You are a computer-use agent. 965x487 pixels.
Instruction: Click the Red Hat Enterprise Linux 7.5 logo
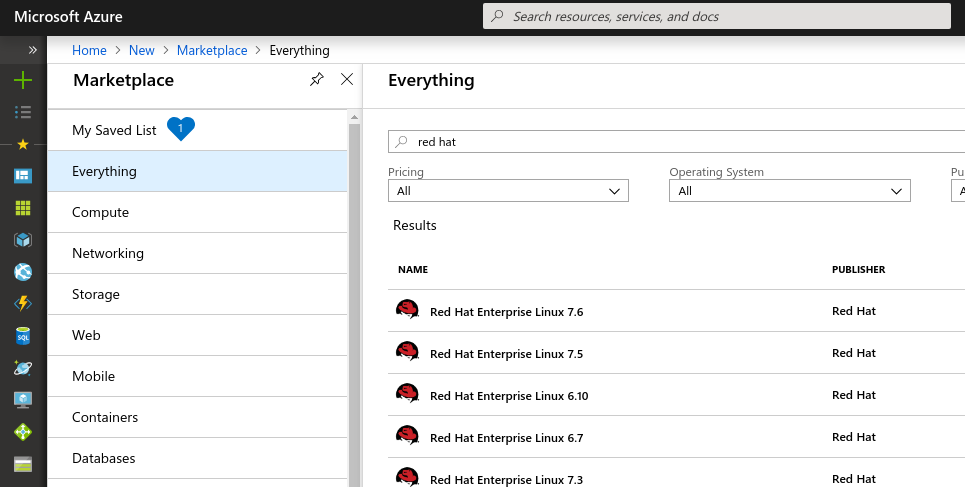coord(407,352)
